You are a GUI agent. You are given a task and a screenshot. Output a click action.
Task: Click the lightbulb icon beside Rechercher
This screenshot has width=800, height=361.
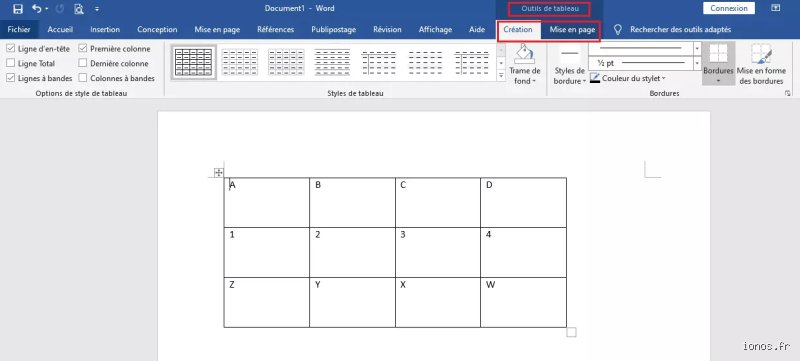tap(617, 30)
